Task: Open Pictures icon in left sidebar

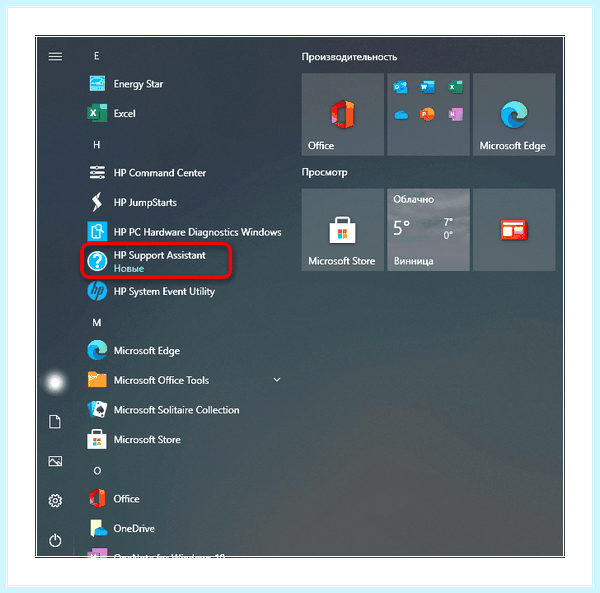Action: coord(55,461)
